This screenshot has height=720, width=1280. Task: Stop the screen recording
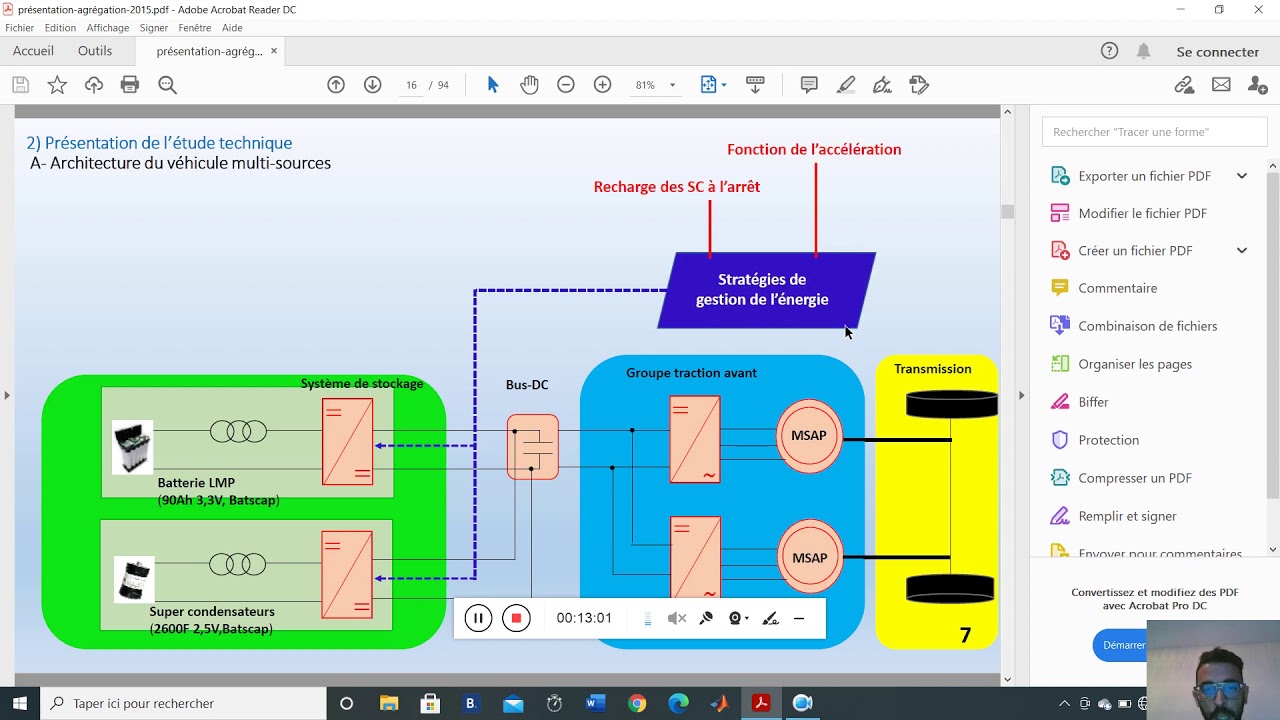pyautogui.click(x=516, y=618)
